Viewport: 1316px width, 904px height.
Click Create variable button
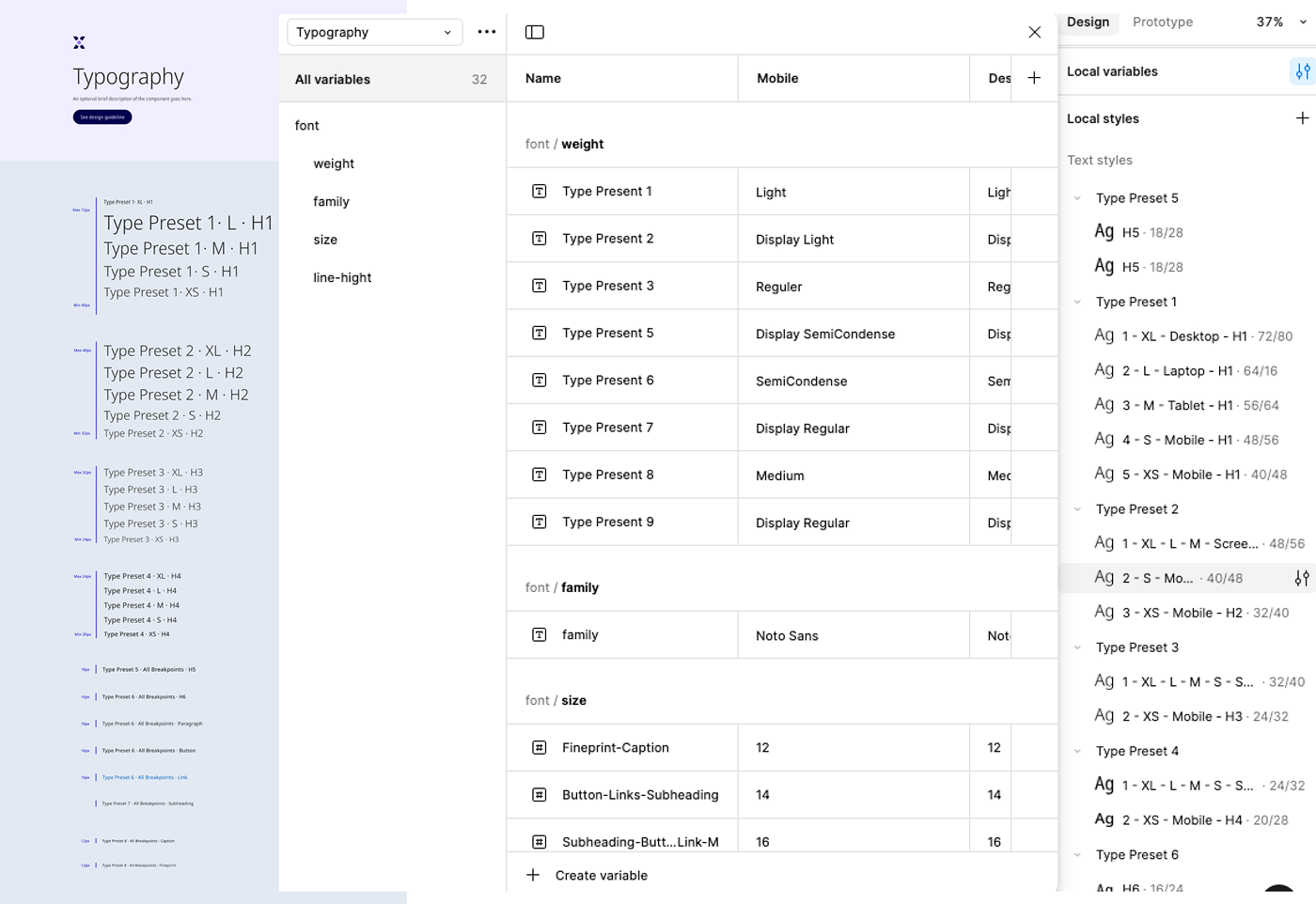[x=601, y=876]
